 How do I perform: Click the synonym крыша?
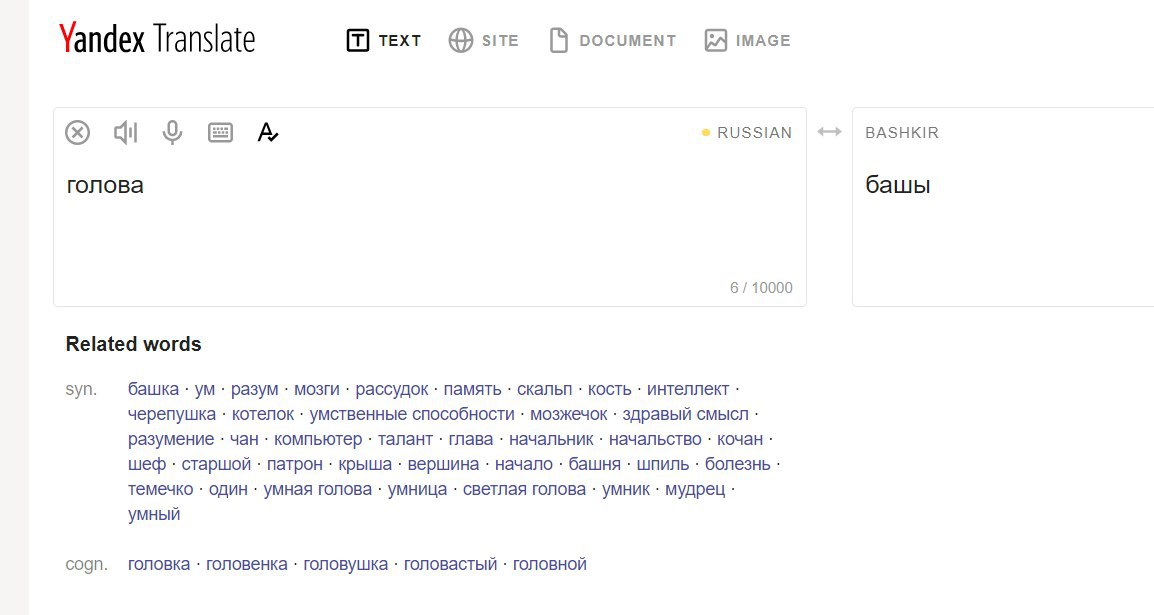coord(365,464)
